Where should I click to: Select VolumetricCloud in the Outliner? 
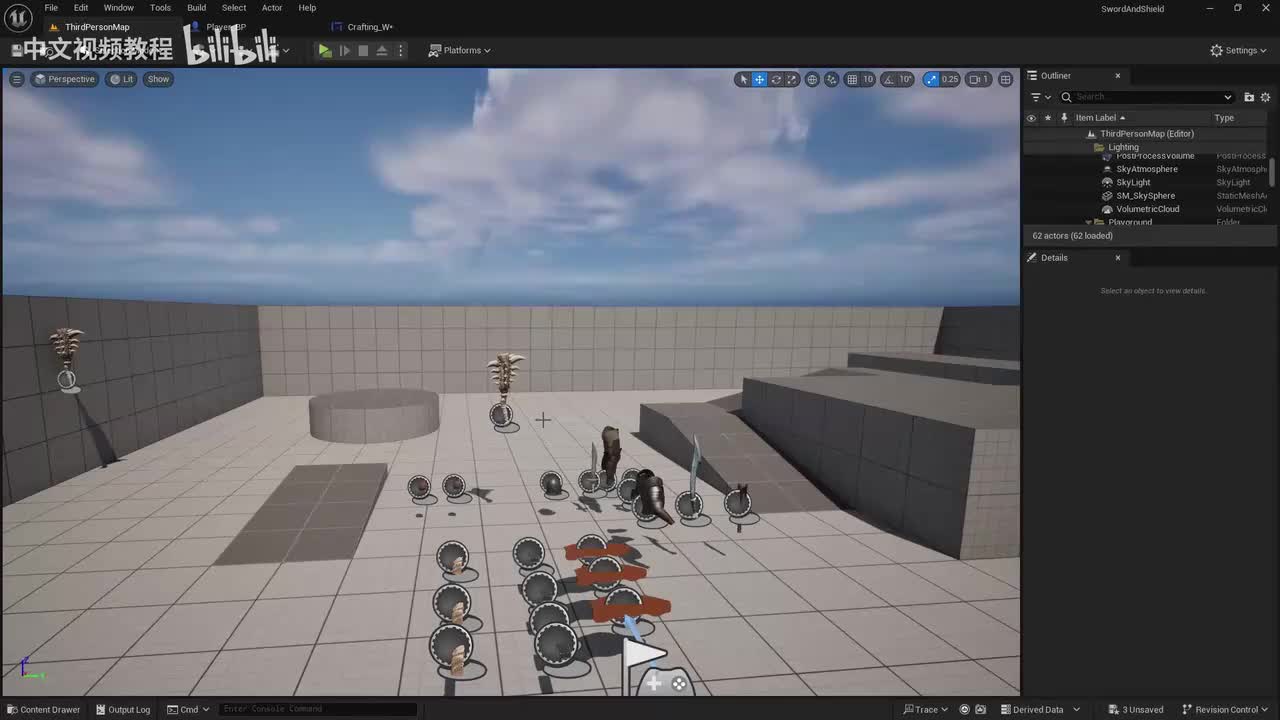1146,209
